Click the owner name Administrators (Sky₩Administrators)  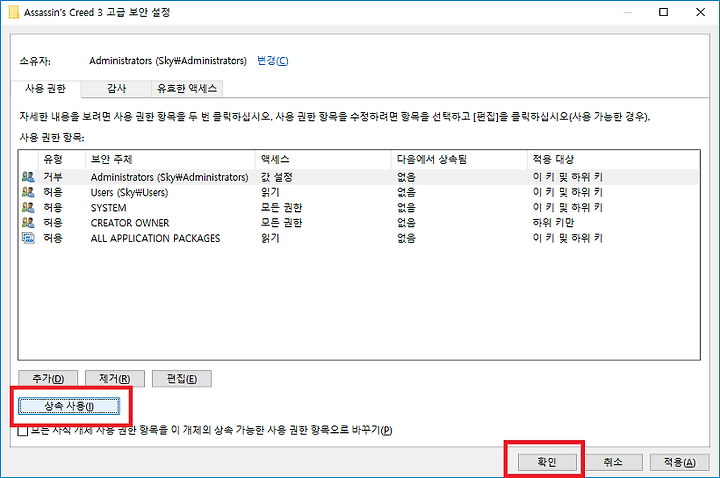(168, 61)
